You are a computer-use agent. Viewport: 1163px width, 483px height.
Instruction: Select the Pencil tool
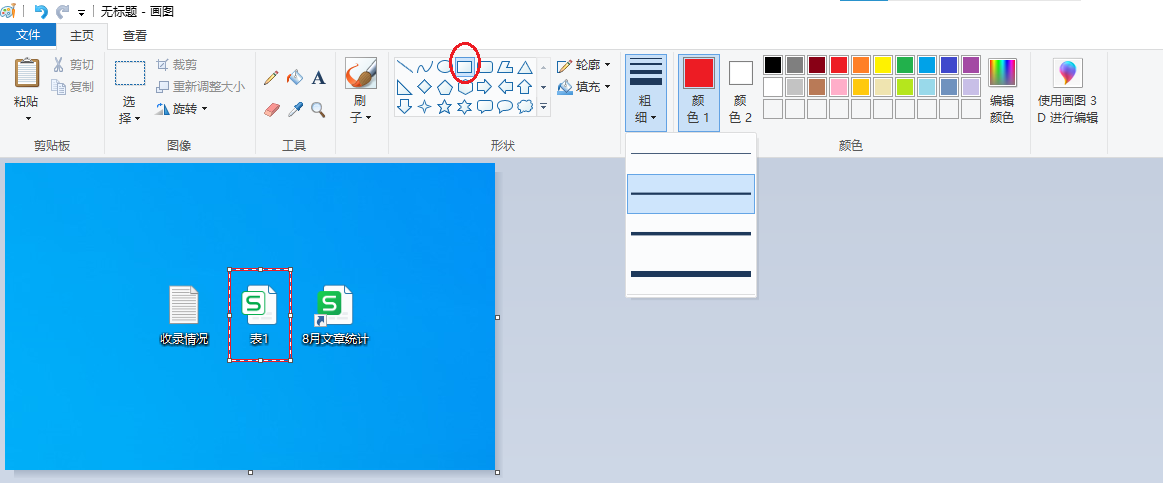coord(271,77)
